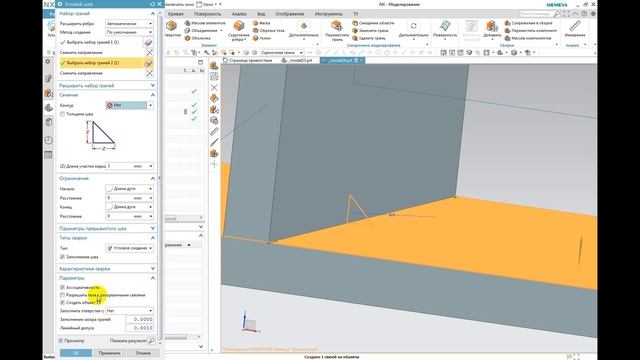640x360 pixels.
Task: Switch to the Welcome Page document tab
Action: click(x=248, y=60)
